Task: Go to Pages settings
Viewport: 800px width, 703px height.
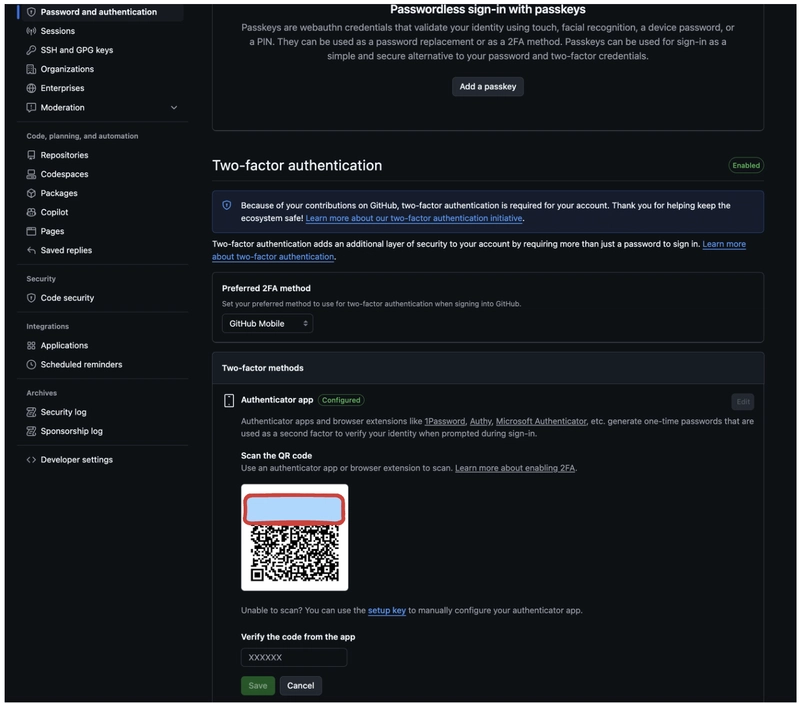Action: click(53, 231)
